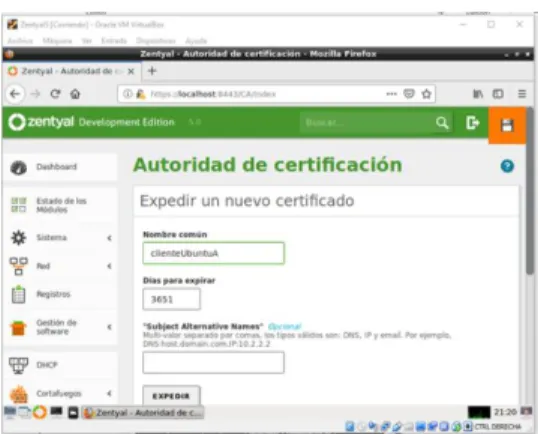Image resolution: width=538 pixels, height=434 pixels.
Task: Open the Firefox library icon
Action: point(478,94)
